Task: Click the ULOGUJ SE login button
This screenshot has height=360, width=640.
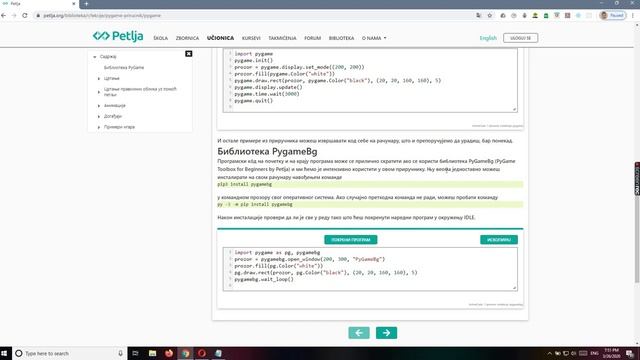Action: [x=520, y=38]
